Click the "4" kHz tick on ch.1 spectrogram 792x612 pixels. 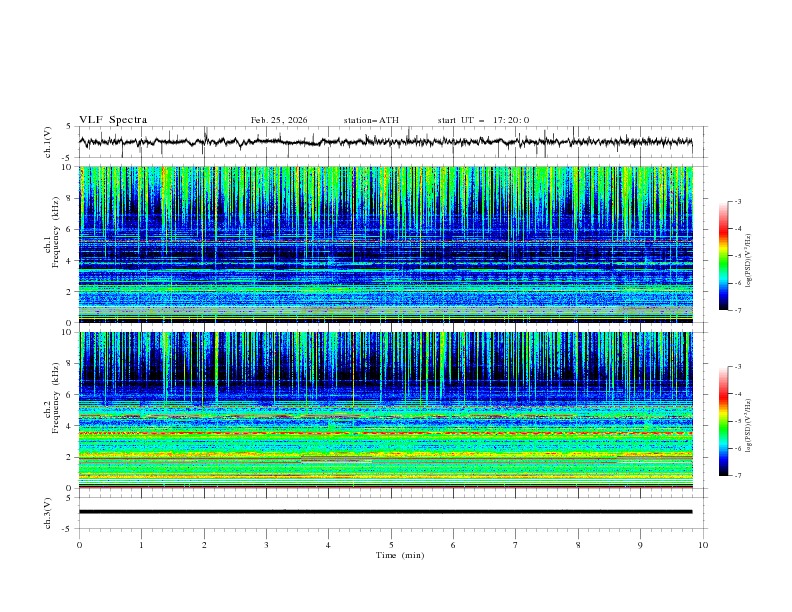pyautogui.click(x=70, y=261)
